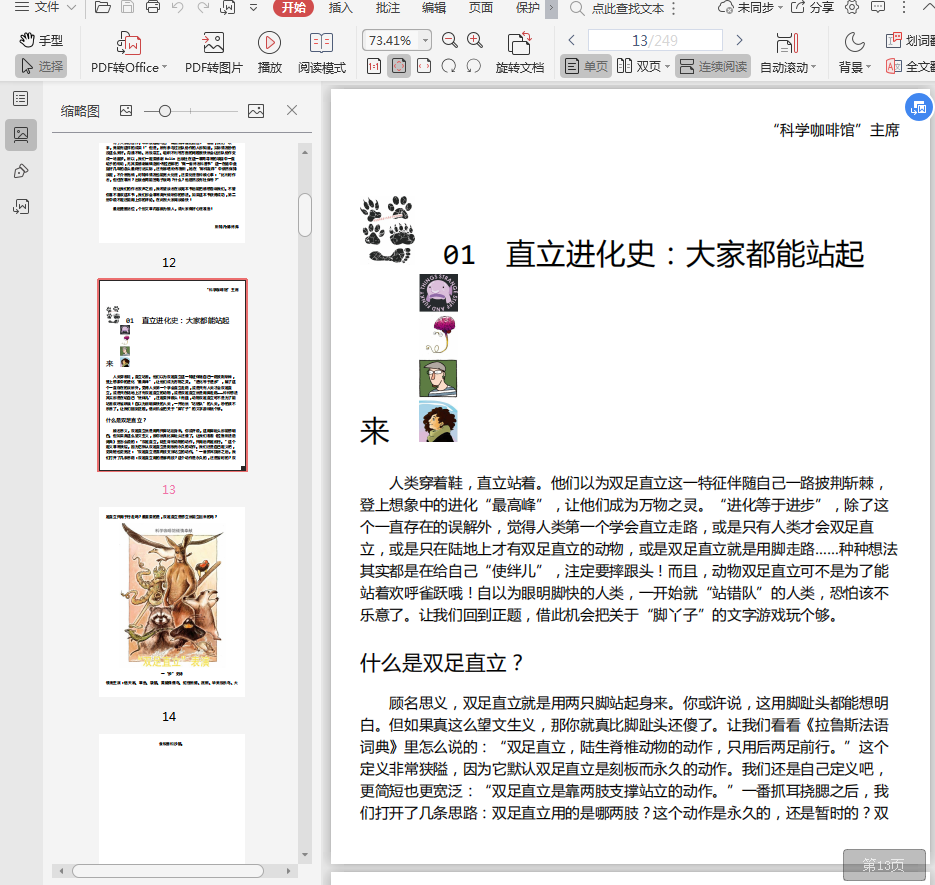Click the 旋转文档 rotate document icon

(519, 44)
